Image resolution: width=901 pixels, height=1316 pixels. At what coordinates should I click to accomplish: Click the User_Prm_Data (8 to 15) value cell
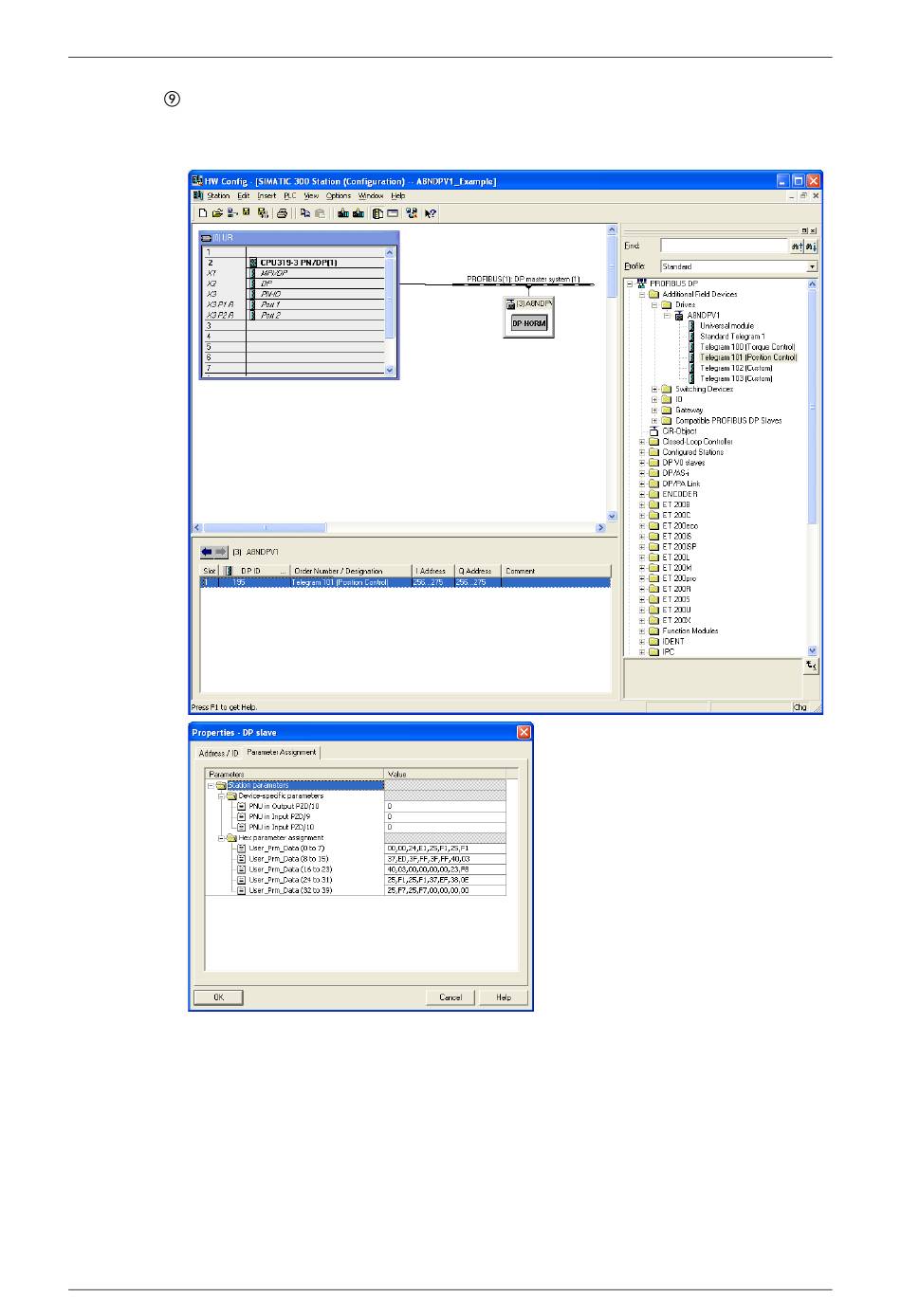445,859
